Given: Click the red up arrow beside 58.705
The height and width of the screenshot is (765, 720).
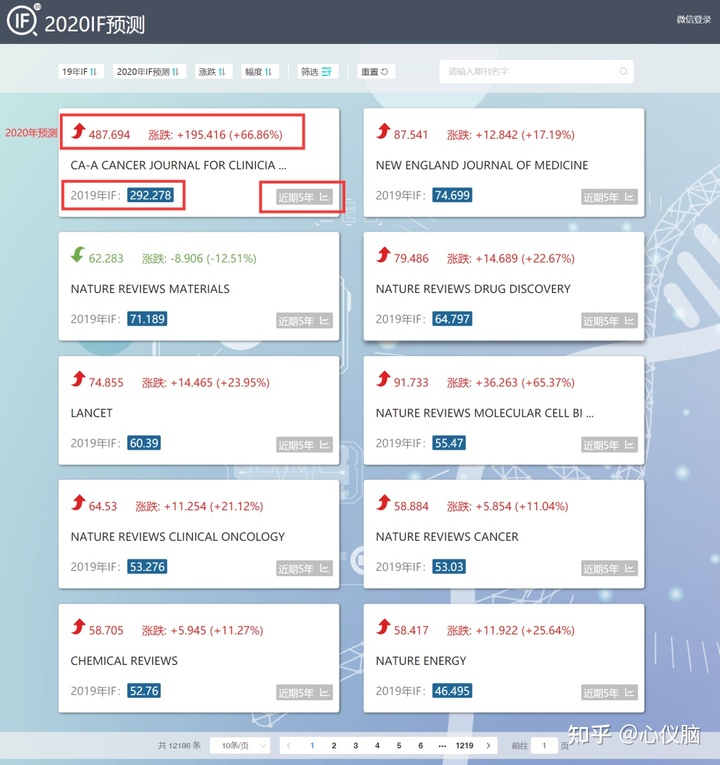Looking at the screenshot, I should (78, 626).
